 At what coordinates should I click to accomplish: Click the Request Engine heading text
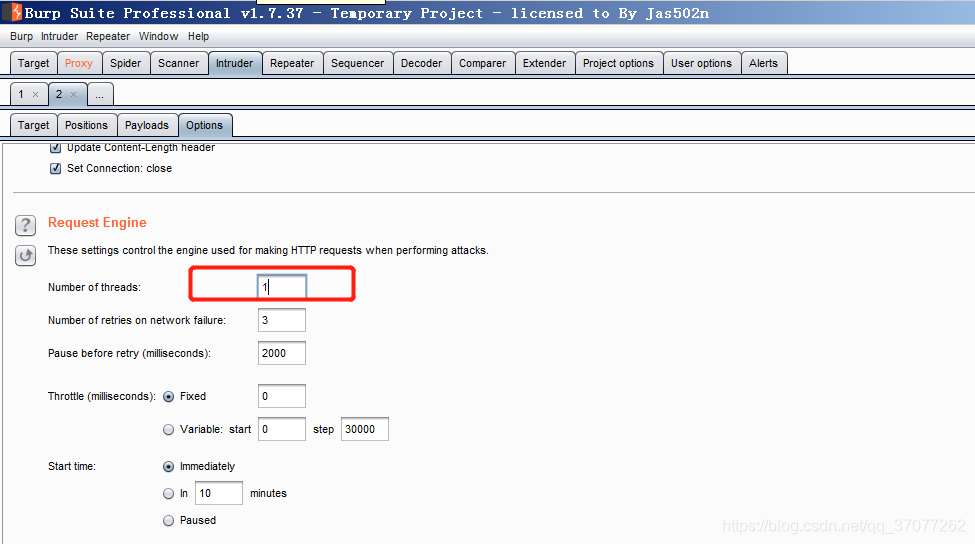97,223
